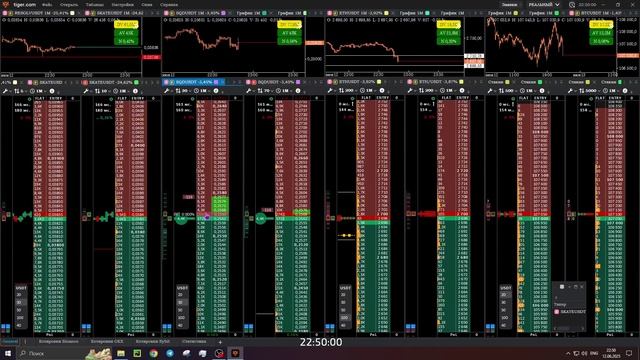
Task: Open the Справка menu
Action: [x=169, y=4]
